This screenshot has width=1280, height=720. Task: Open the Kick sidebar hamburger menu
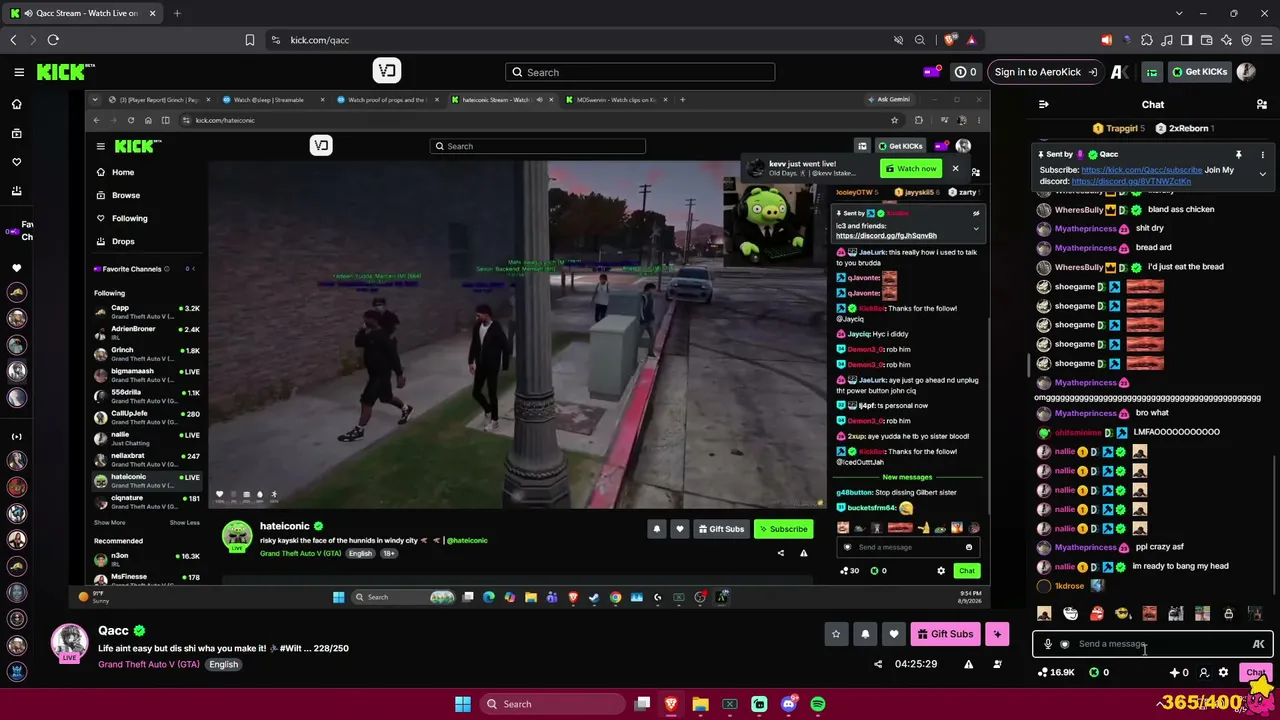click(19, 72)
